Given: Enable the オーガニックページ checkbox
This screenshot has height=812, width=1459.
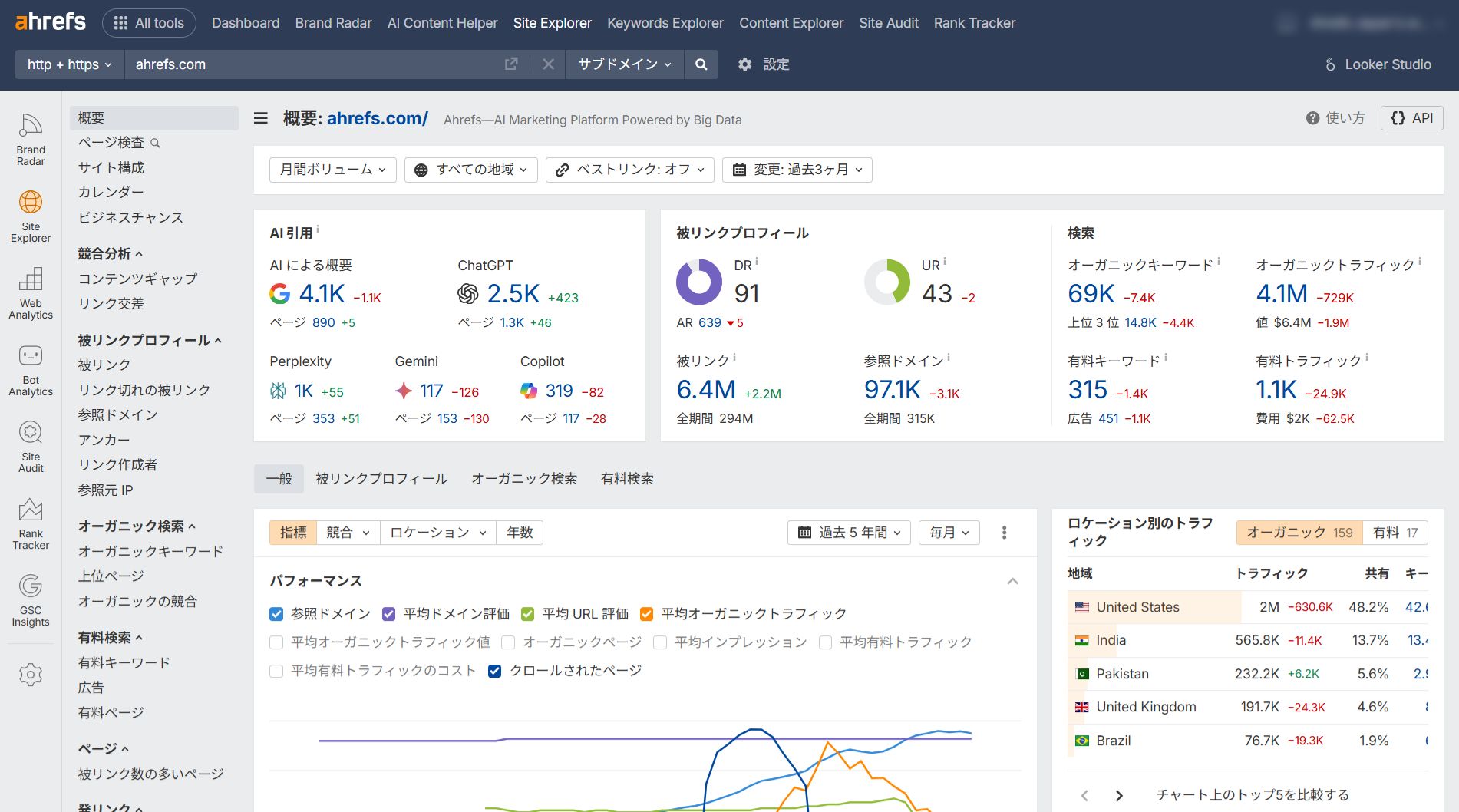Looking at the screenshot, I should [x=508, y=642].
